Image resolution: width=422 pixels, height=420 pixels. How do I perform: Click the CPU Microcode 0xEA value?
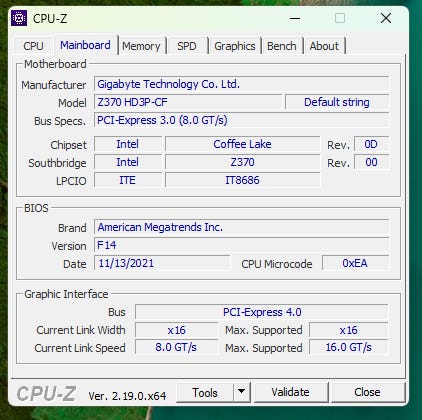[355, 263]
